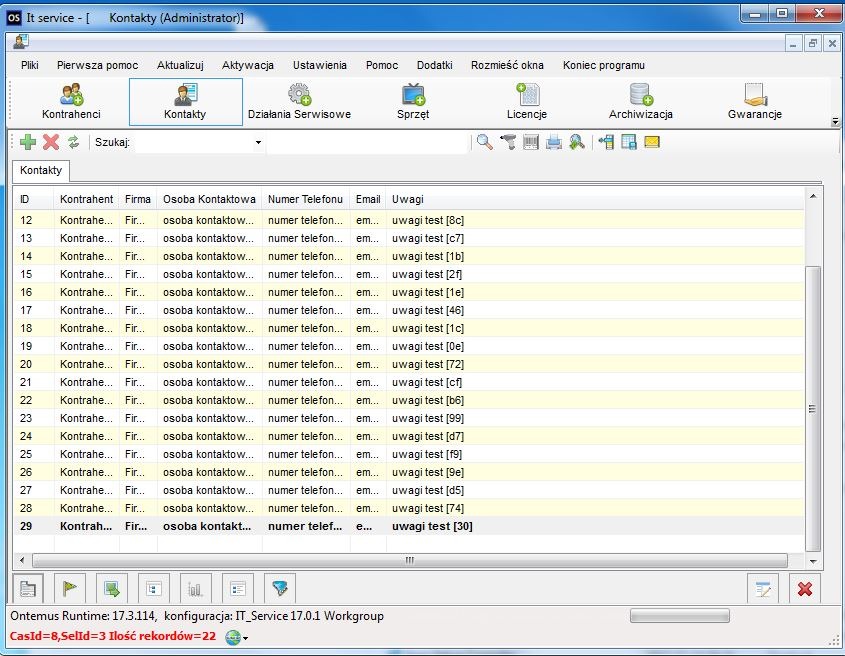This screenshot has width=845, height=656.
Task: Click the red X close button at bottom right
Action: point(804,589)
